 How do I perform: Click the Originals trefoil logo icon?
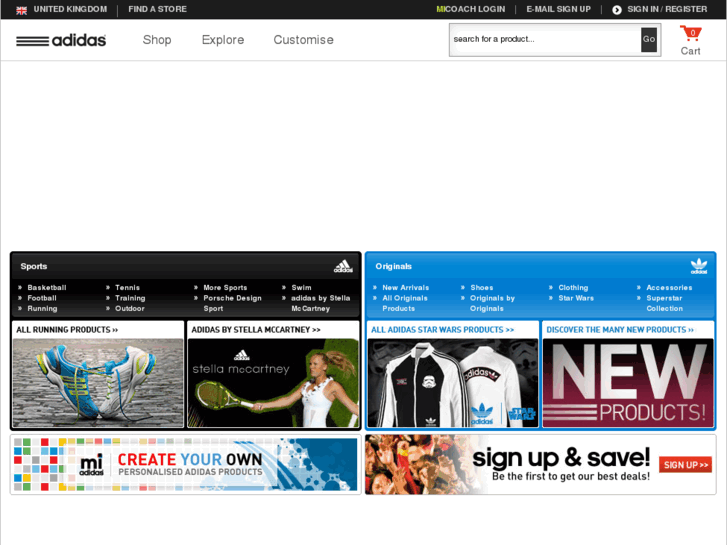click(699, 266)
